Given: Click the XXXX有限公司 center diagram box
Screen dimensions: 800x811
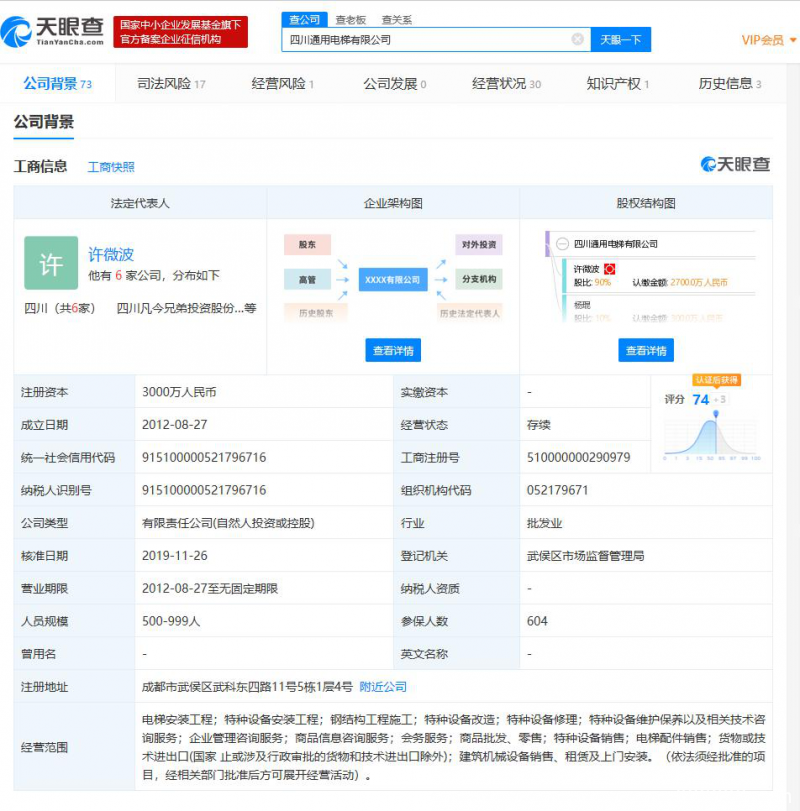Looking at the screenshot, I should (393, 279).
